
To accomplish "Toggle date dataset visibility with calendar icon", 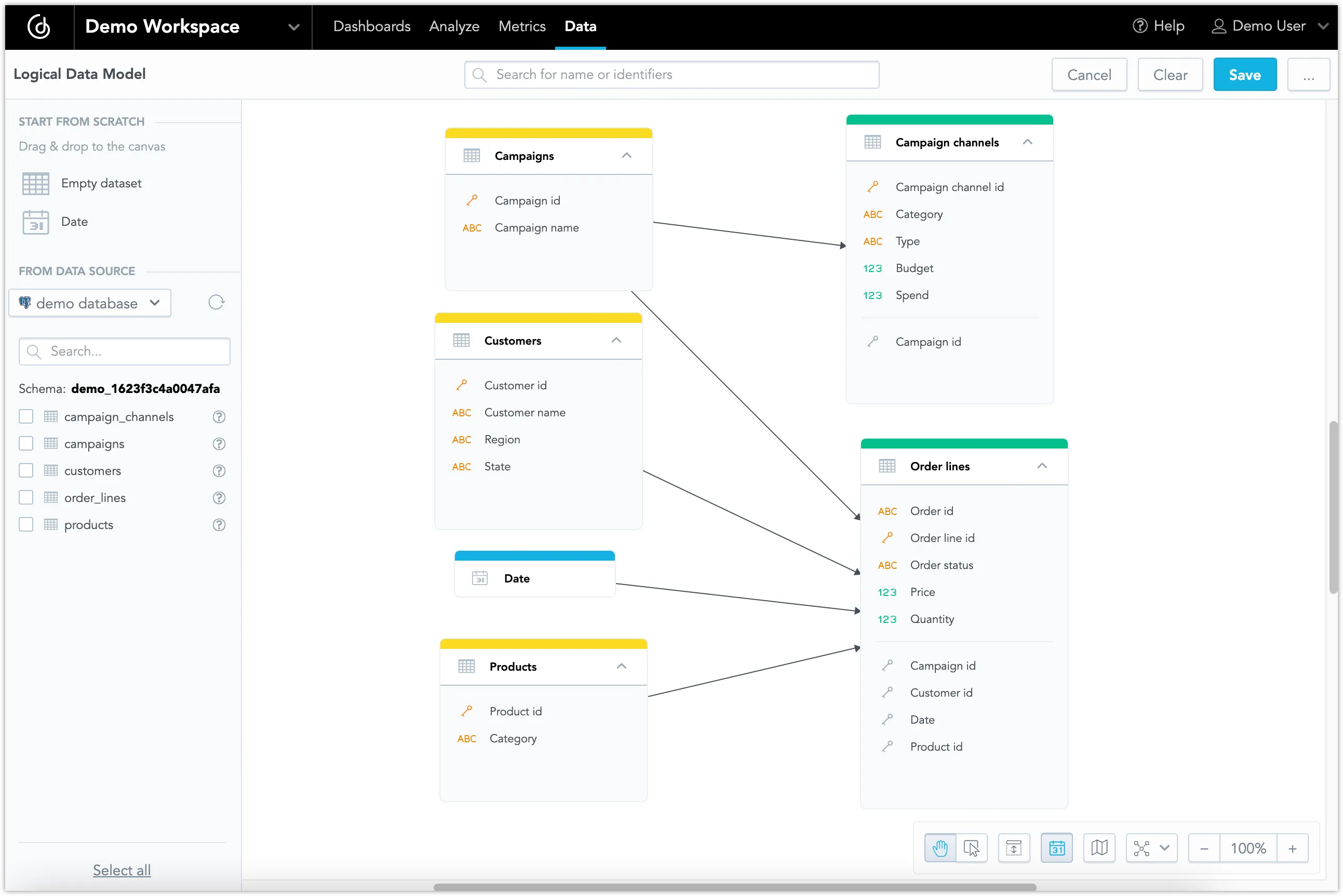I will coord(1057,847).
